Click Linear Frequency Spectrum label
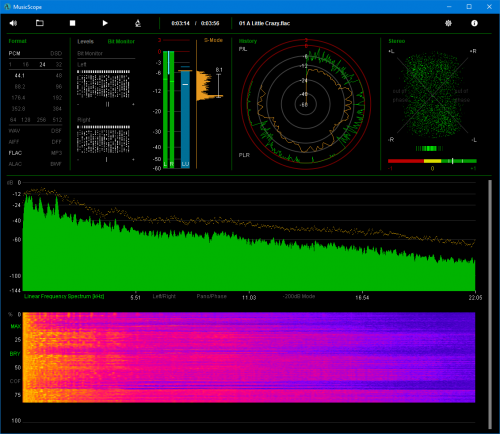The height and width of the screenshot is (434, 500). tap(64, 296)
